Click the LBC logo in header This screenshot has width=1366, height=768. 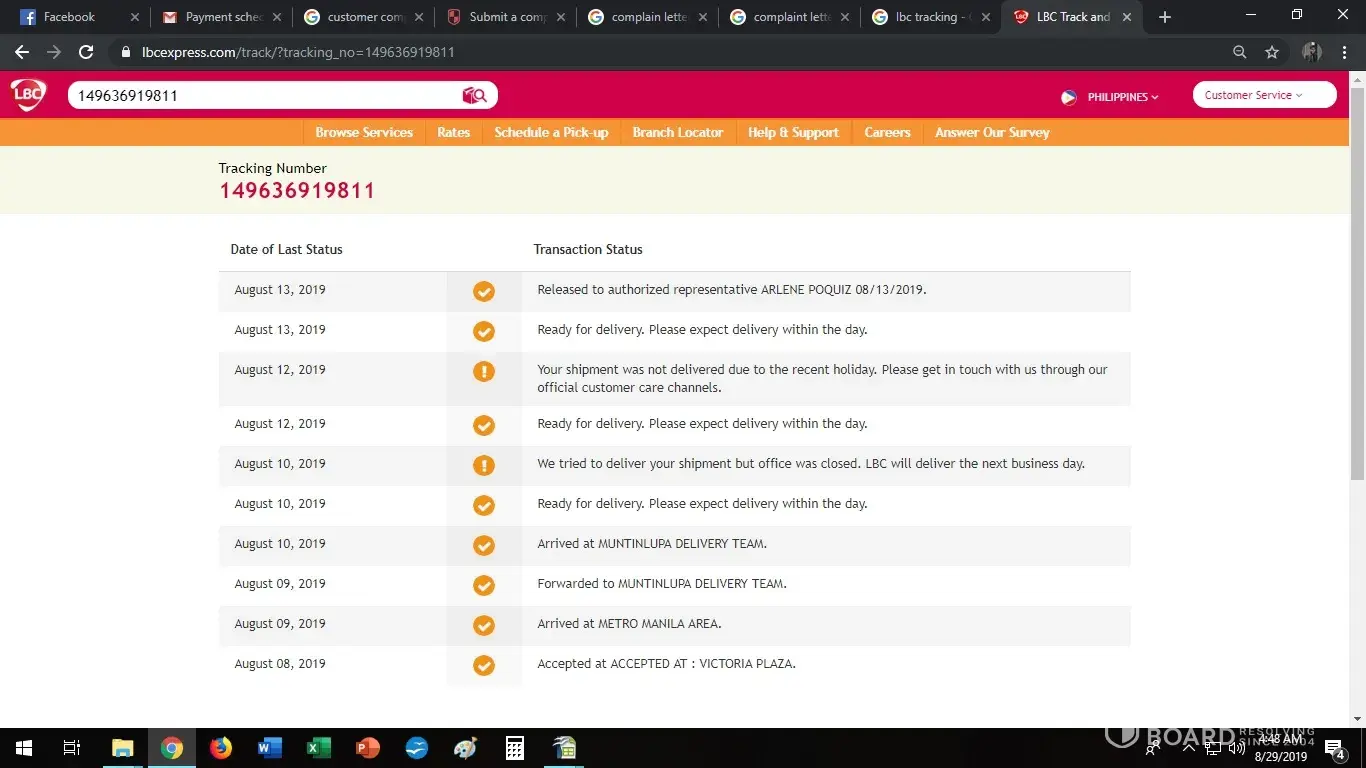(28, 95)
